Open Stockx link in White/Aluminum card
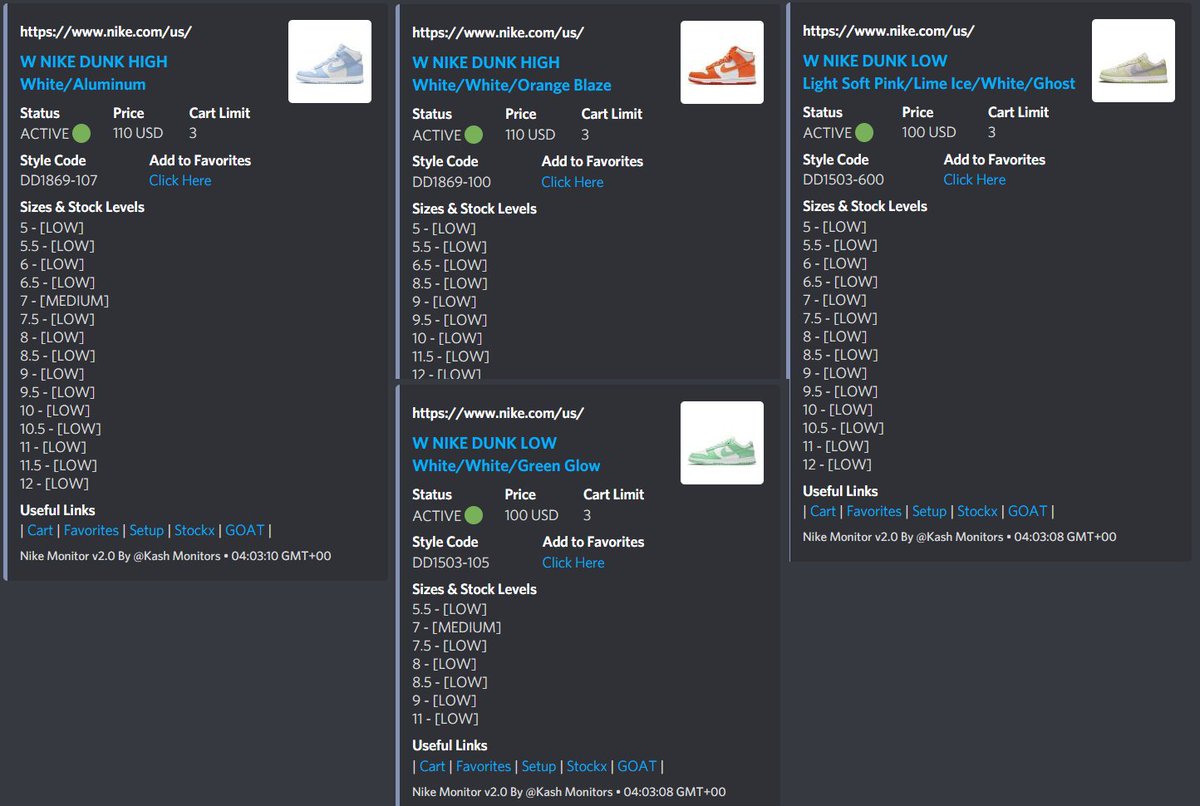 tap(195, 530)
